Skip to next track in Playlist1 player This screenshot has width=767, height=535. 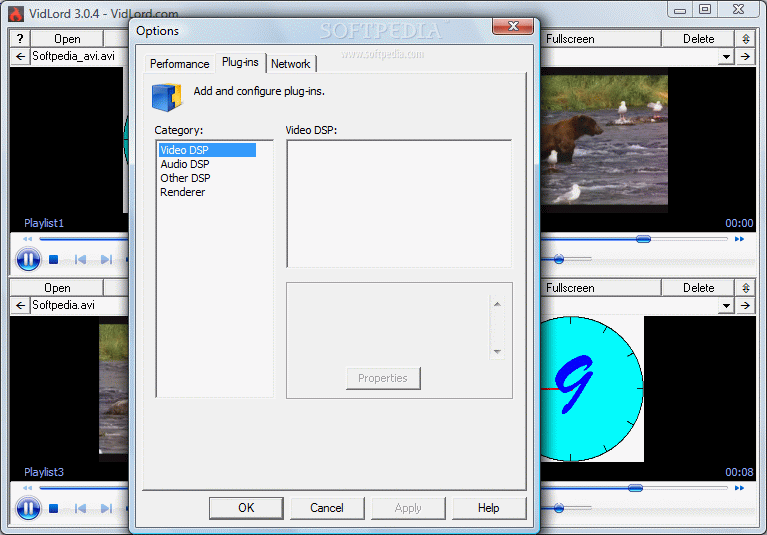(106, 259)
